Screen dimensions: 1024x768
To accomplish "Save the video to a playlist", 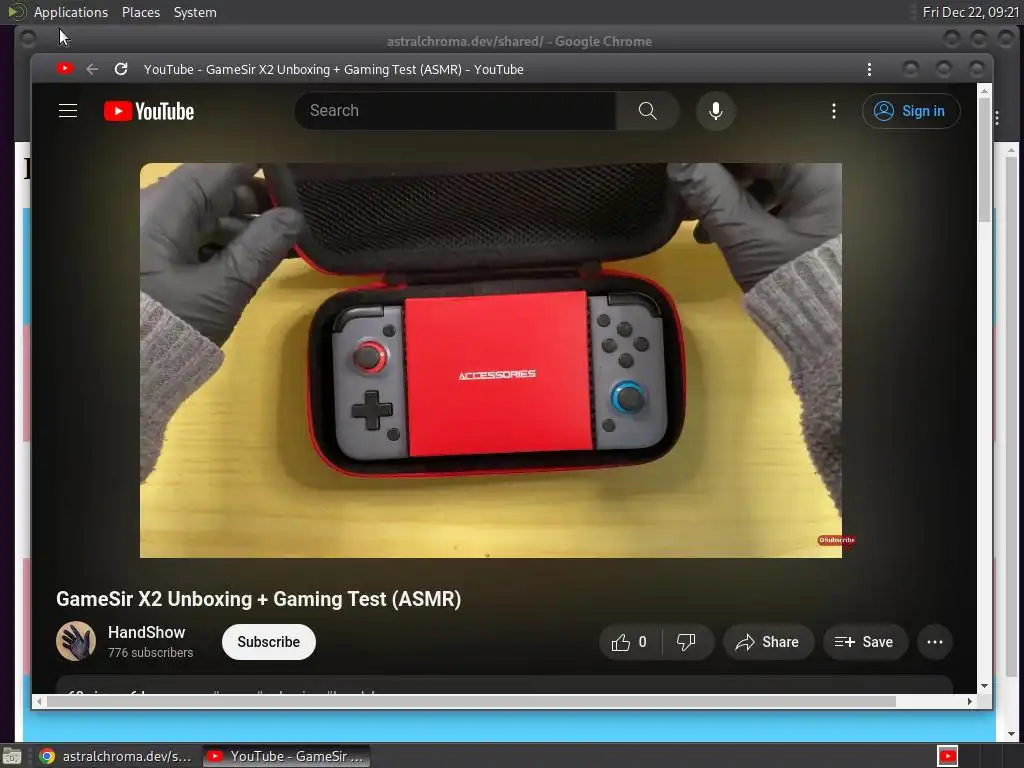I will tap(865, 642).
